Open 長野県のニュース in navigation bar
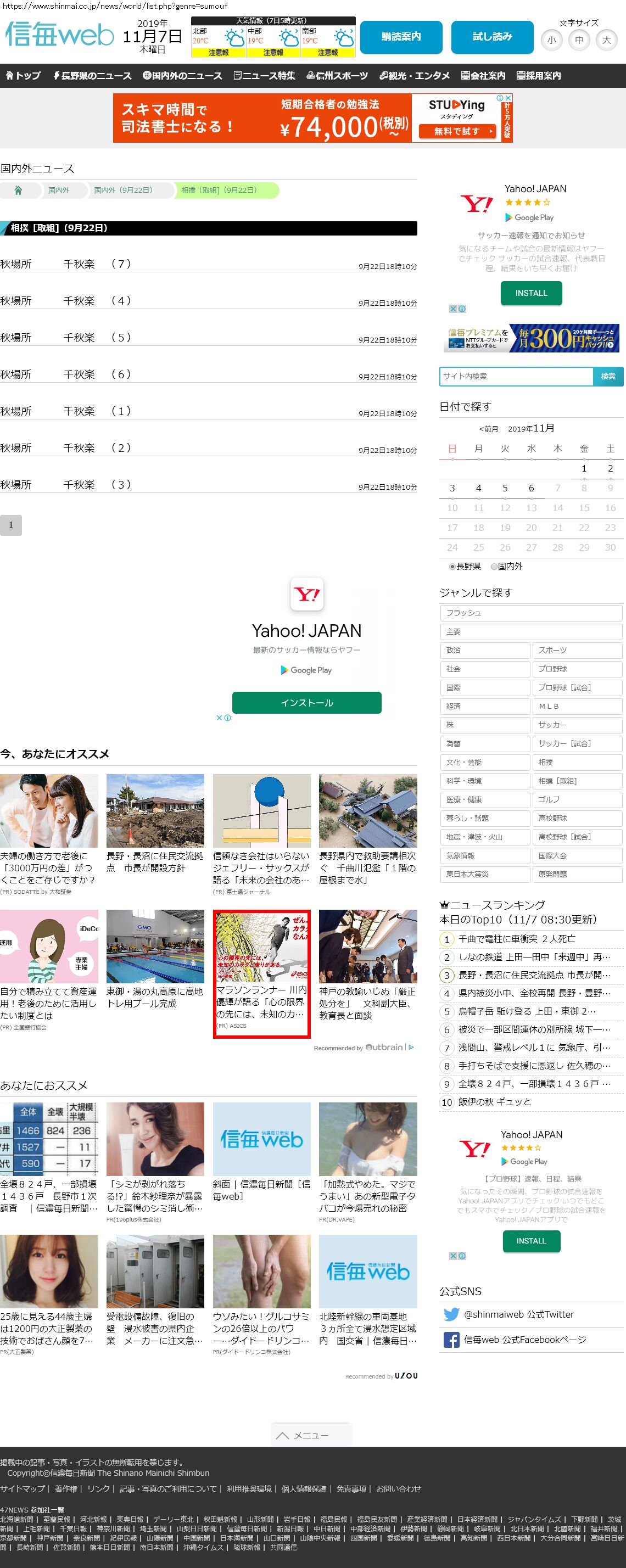The image size is (626, 1568). coord(92,76)
